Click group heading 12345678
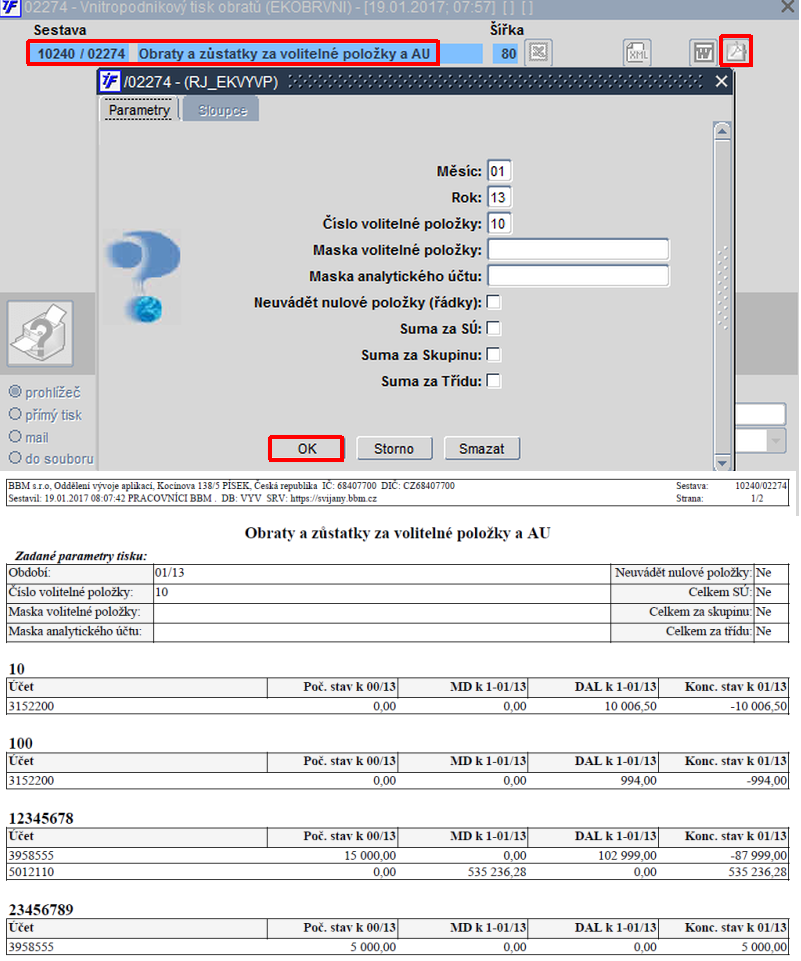Image resolution: width=801 pixels, height=961 pixels. pyautogui.click(x=41, y=819)
